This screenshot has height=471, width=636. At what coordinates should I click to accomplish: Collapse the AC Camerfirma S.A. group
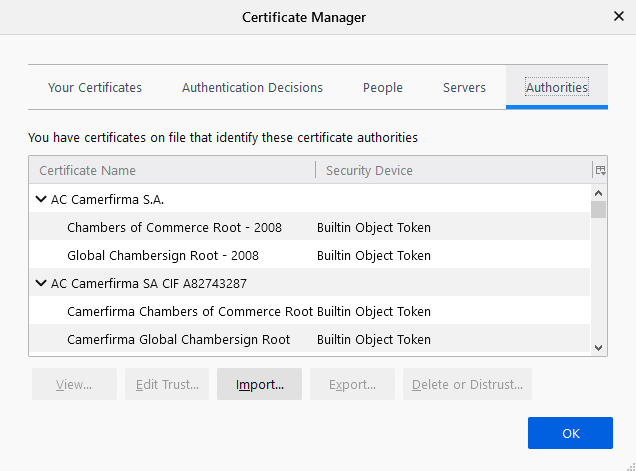[x=41, y=199]
